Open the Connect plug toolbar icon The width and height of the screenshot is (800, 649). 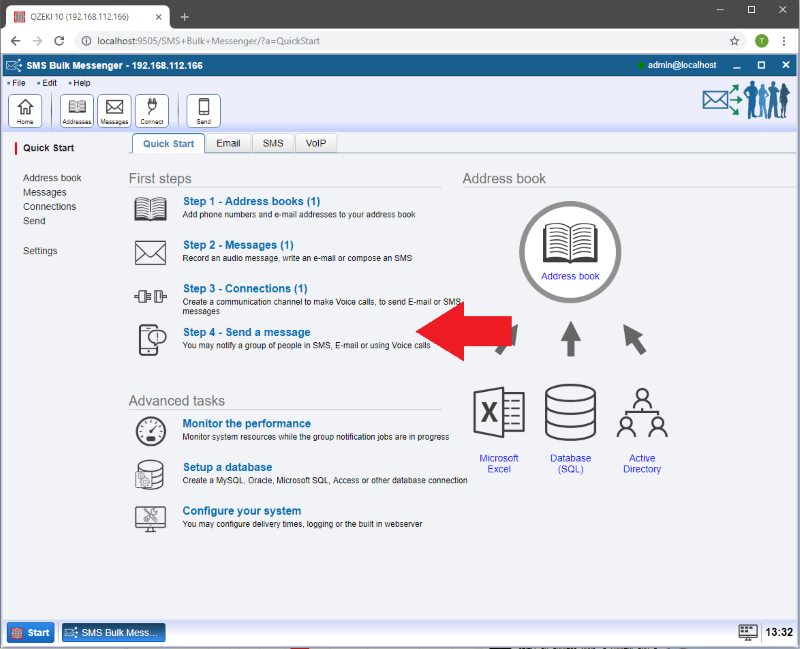tap(152, 110)
